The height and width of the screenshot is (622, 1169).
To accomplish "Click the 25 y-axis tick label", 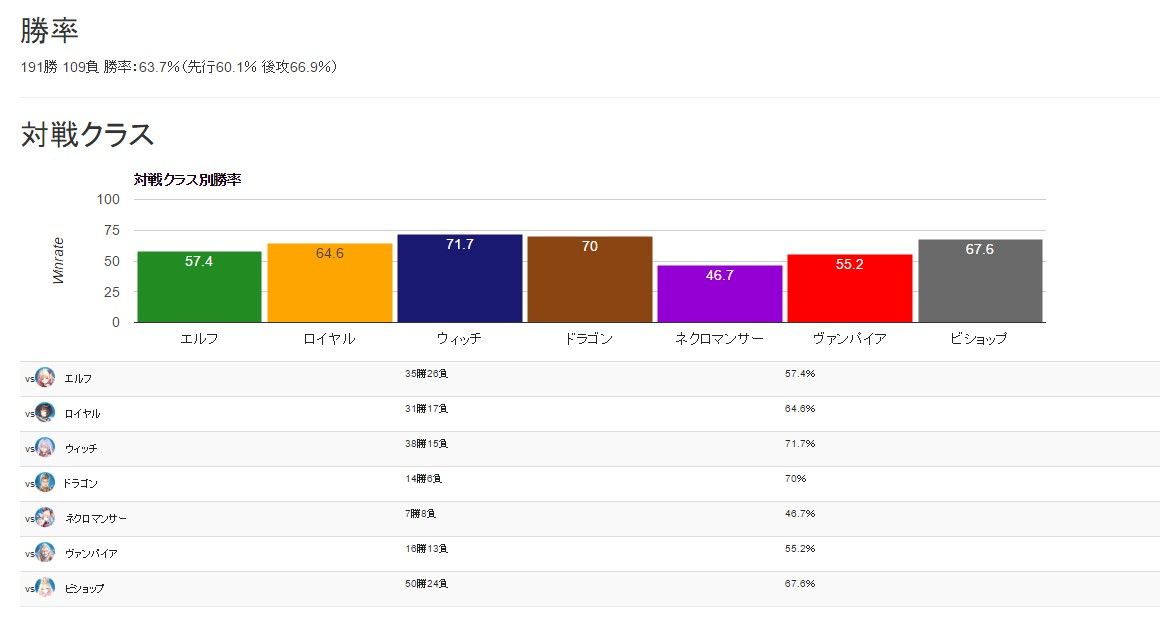I will tap(112, 292).
